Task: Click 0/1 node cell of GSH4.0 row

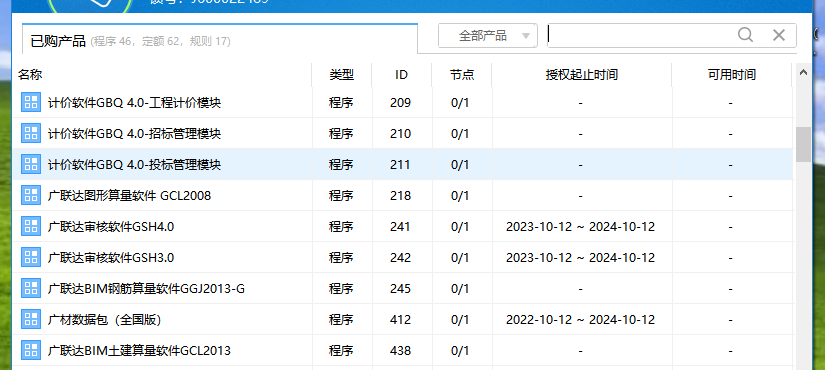Action: (460, 227)
